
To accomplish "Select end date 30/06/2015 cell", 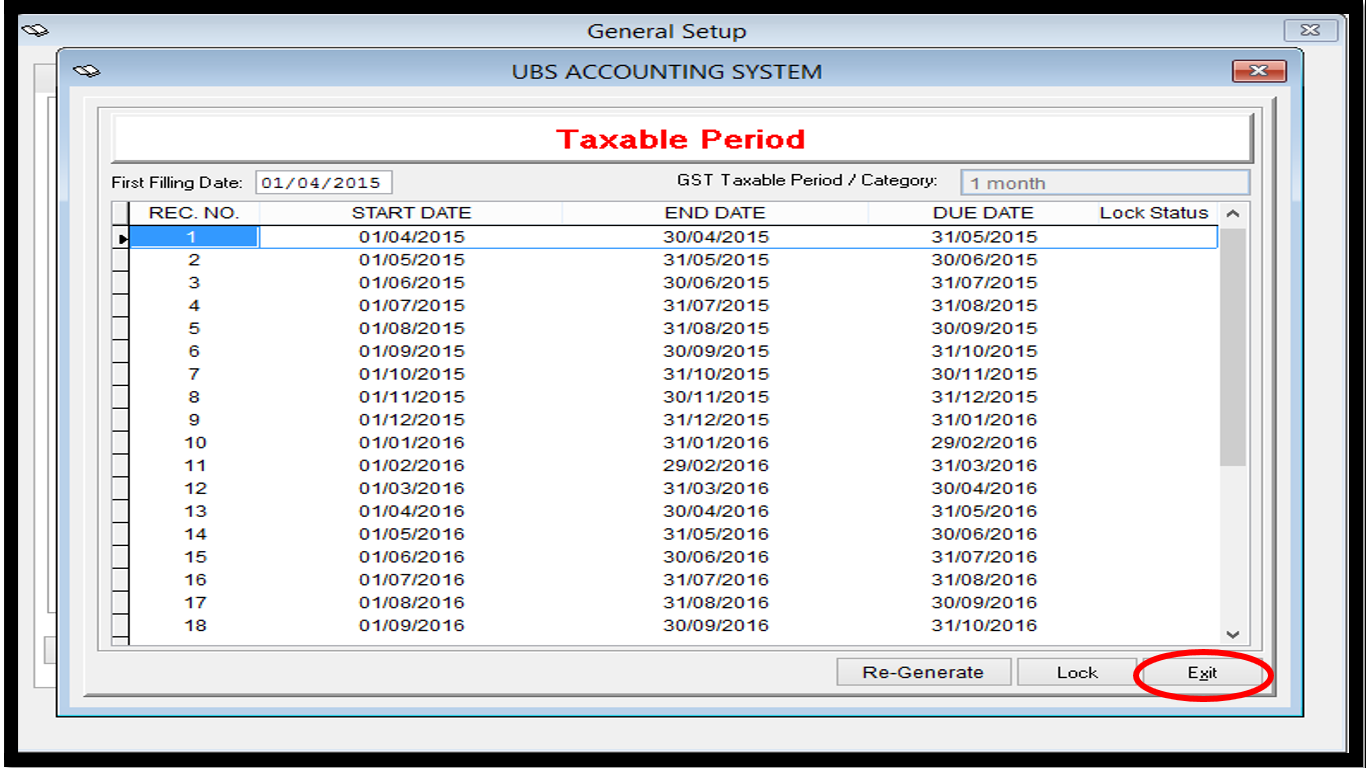I will point(716,283).
